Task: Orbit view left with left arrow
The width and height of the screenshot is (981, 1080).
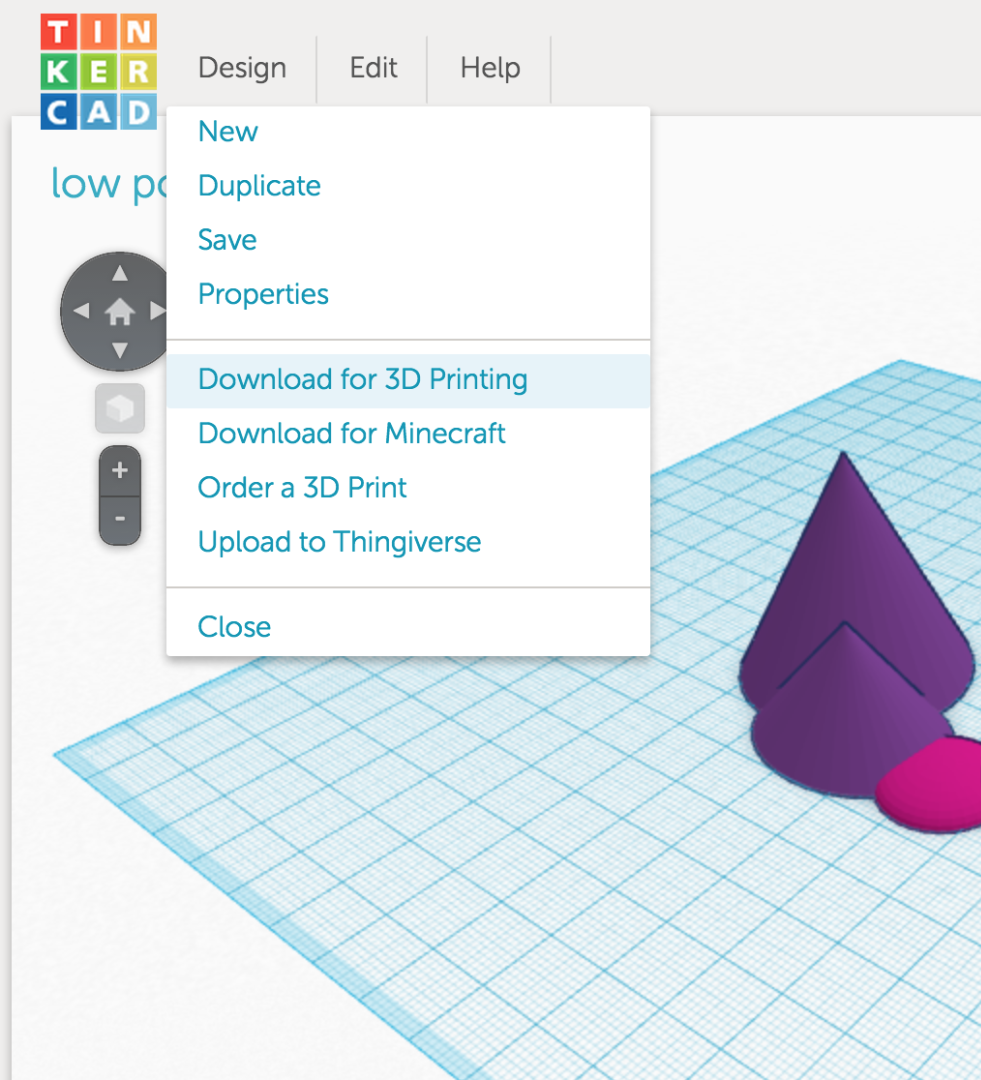Action: point(81,311)
